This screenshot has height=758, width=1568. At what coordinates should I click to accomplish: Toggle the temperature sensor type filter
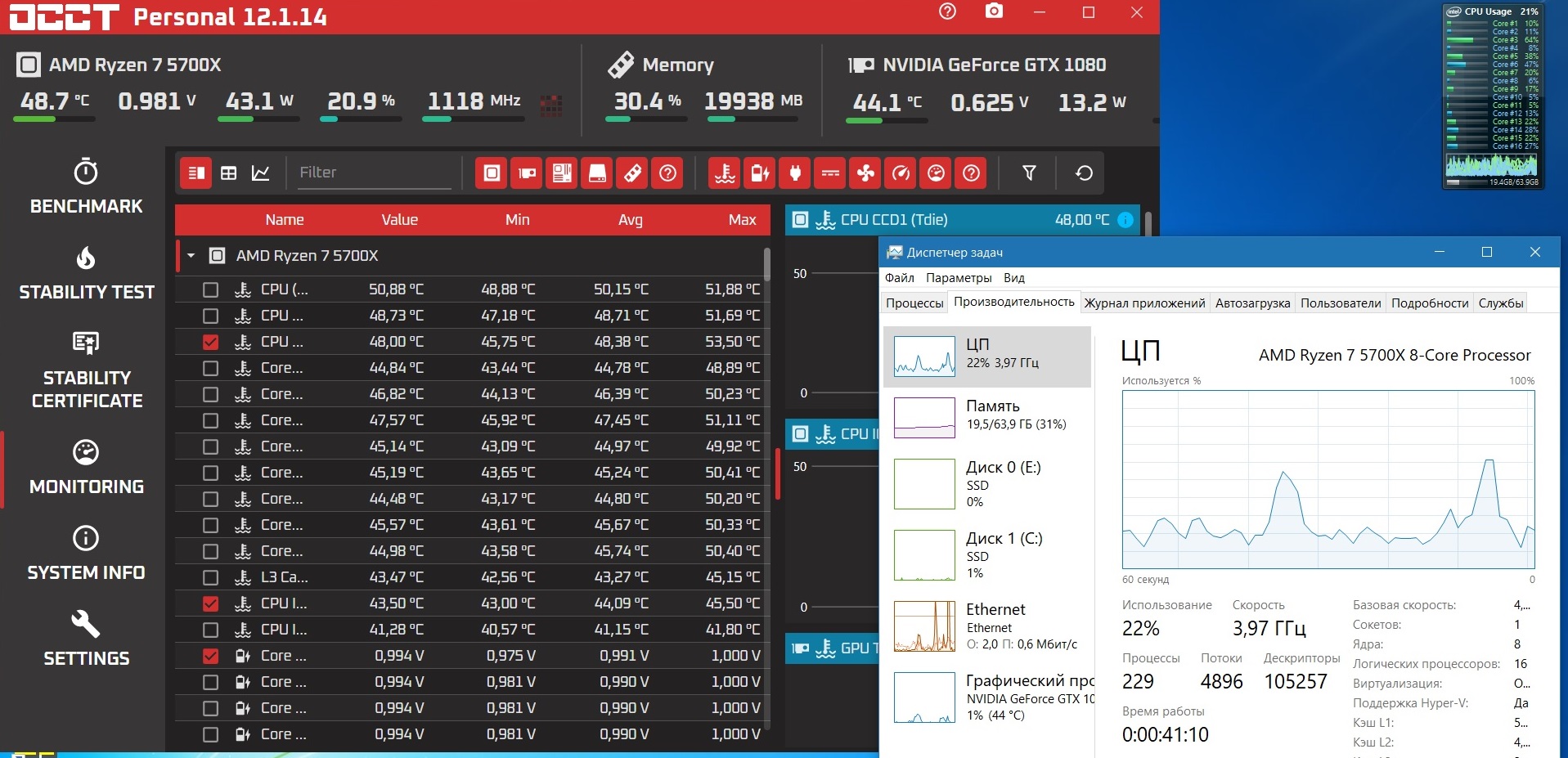[x=725, y=173]
